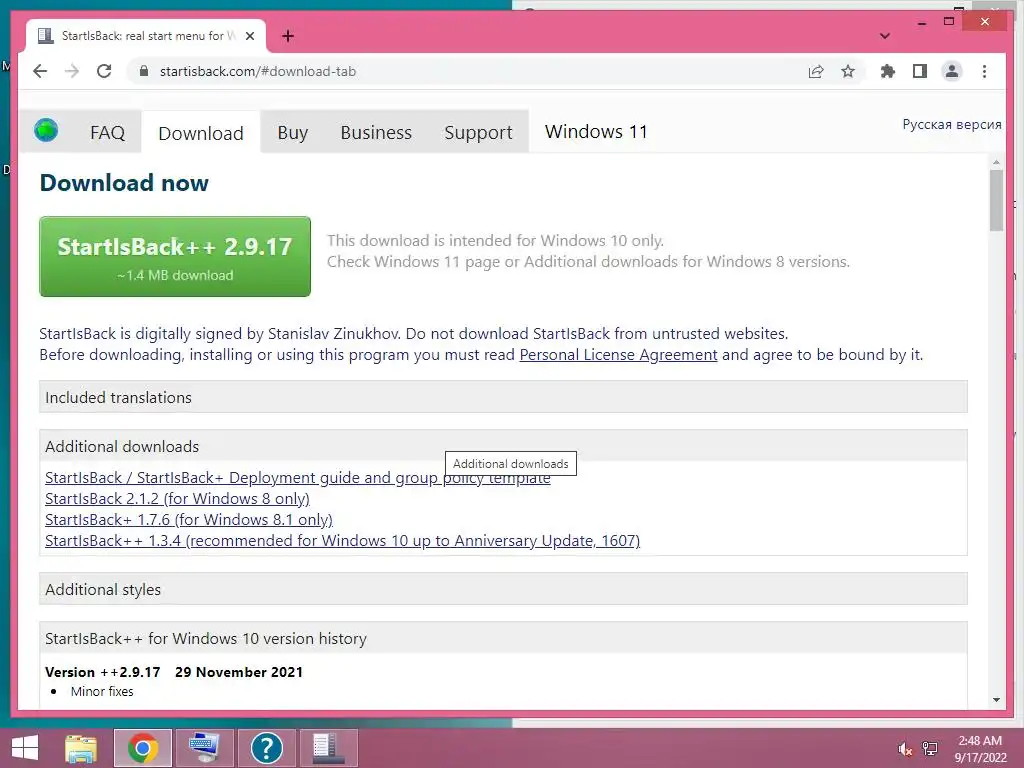Click the browser forward arrow
This screenshot has height=768, width=1024.
(72, 71)
